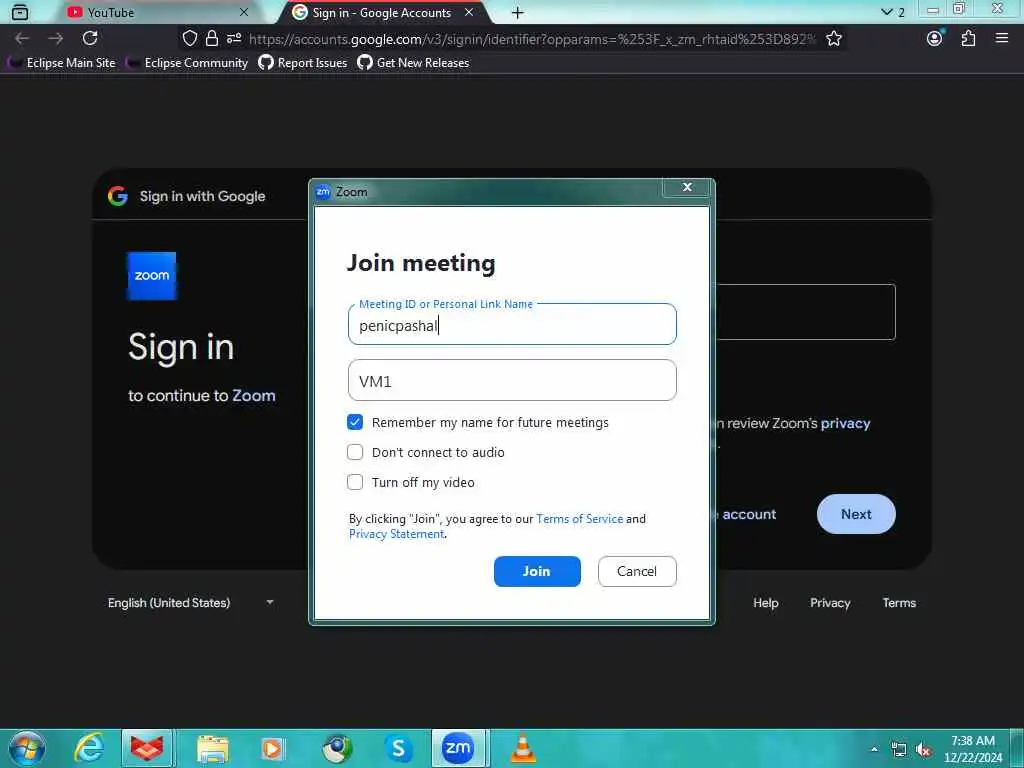Select the Sign in - Google Accounts tab
Screen dimensions: 1024x768
(381, 12)
